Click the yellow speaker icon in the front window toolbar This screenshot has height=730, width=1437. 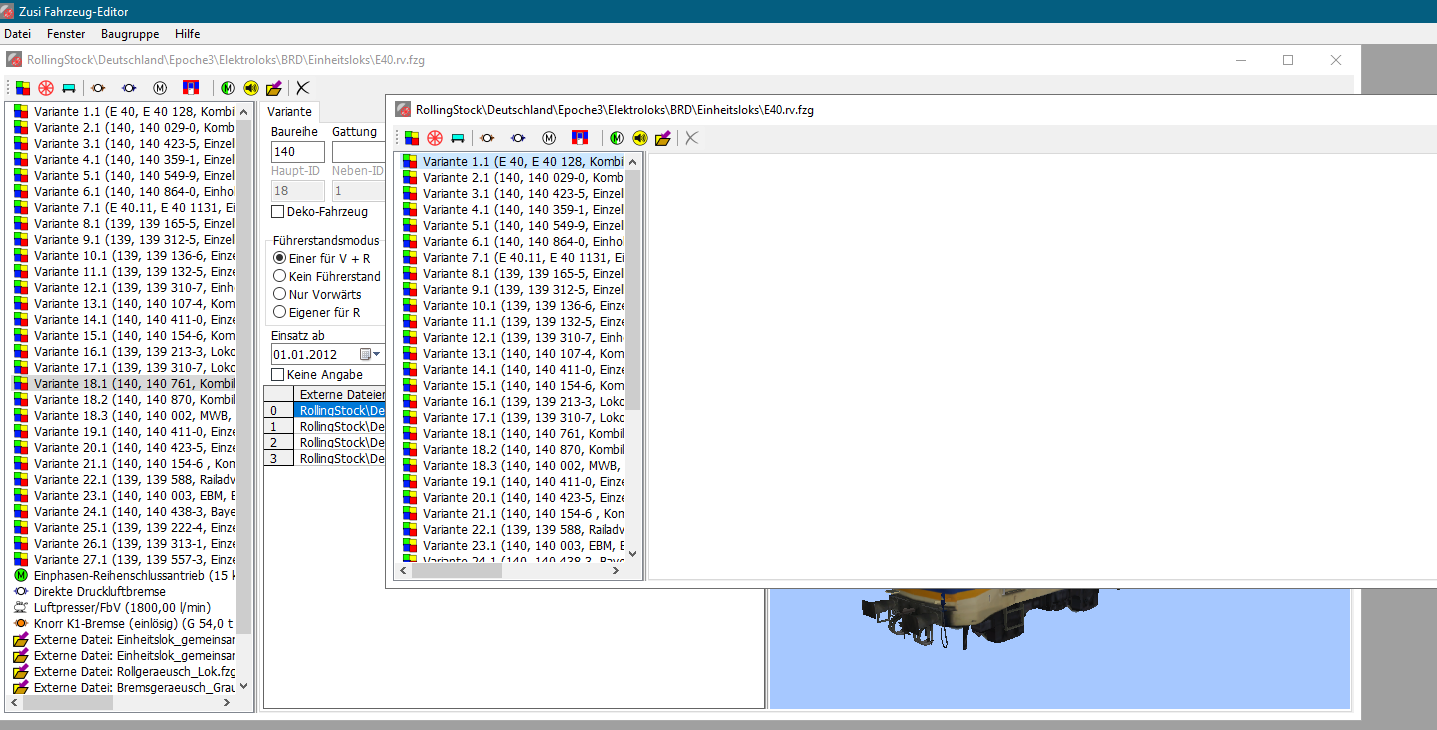click(x=640, y=138)
